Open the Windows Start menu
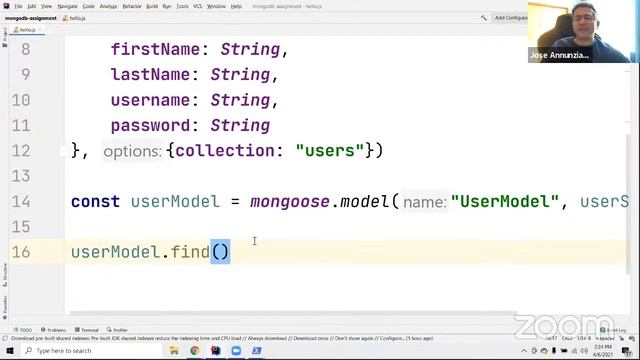This screenshot has height=360, width=640. coord(10,351)
